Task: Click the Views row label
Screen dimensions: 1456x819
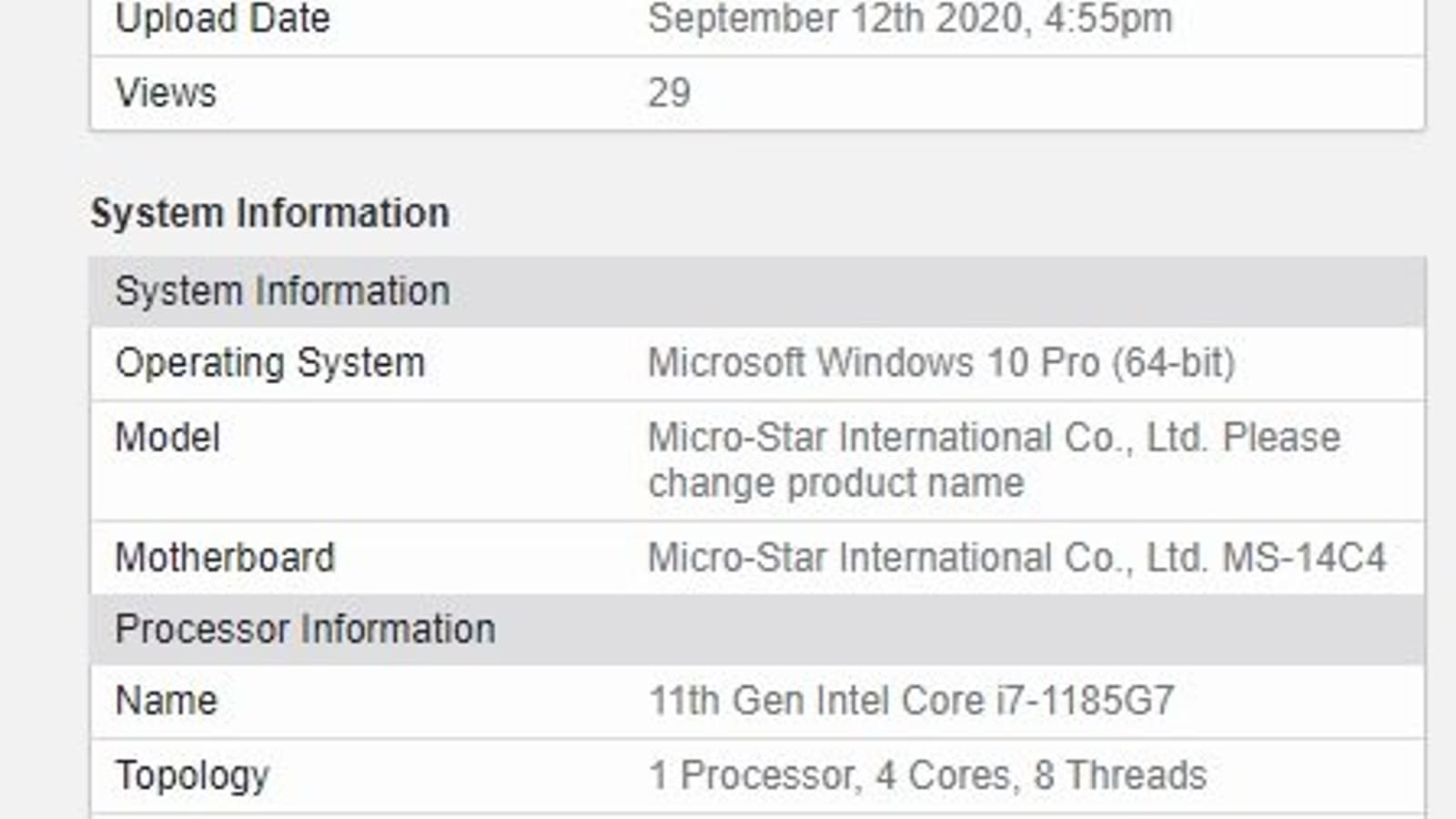Action: pyautogui.click(x=166, y=93)
